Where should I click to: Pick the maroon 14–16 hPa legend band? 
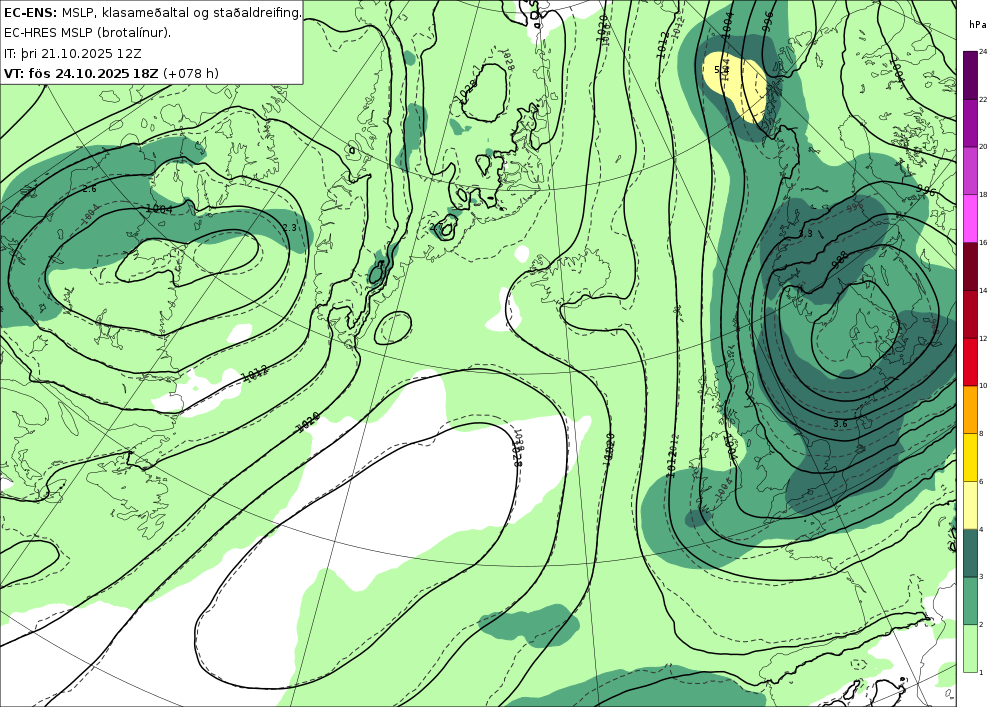click(x=971, y=266)
